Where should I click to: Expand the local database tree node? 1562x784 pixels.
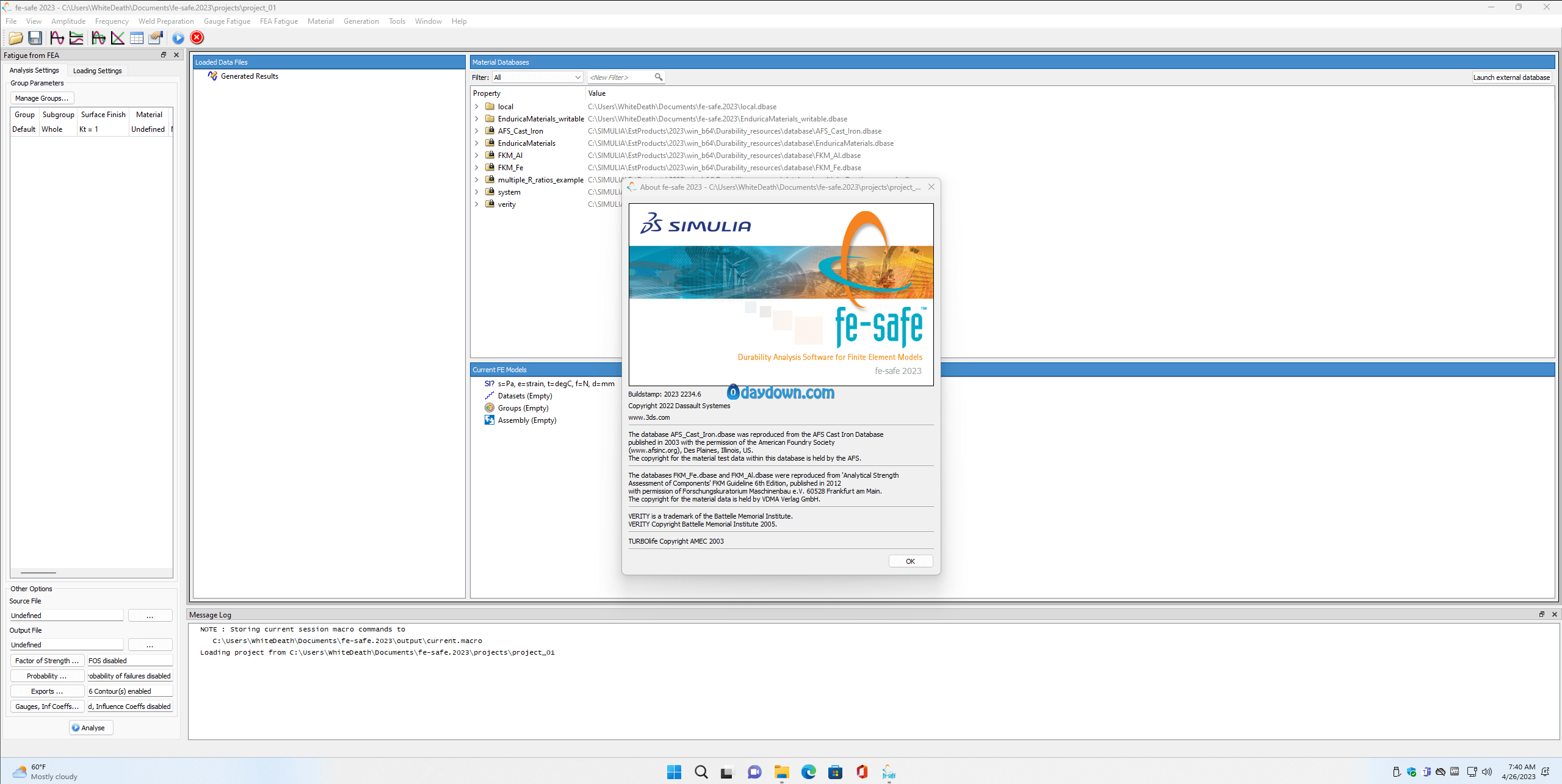point(477,107)
